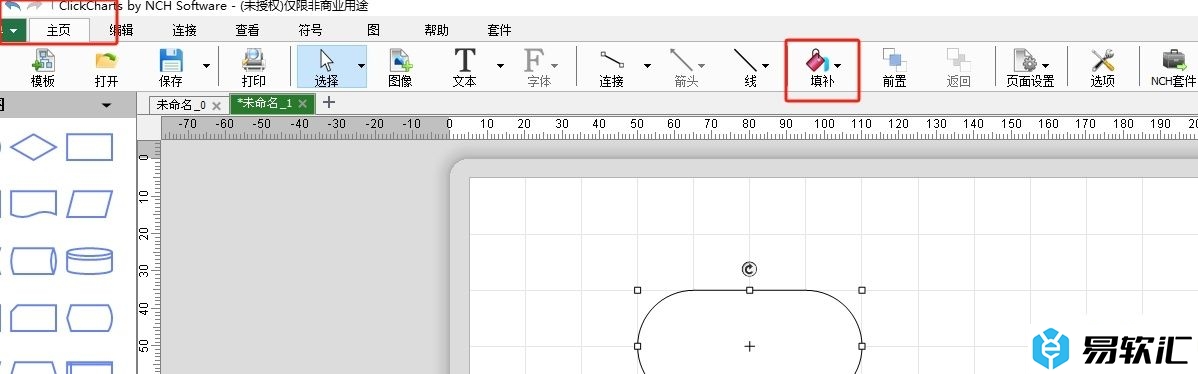The height and width of the screenshot is (374, 1198).
Task: Select the *未命名_1 document tab
Action: 264,104
